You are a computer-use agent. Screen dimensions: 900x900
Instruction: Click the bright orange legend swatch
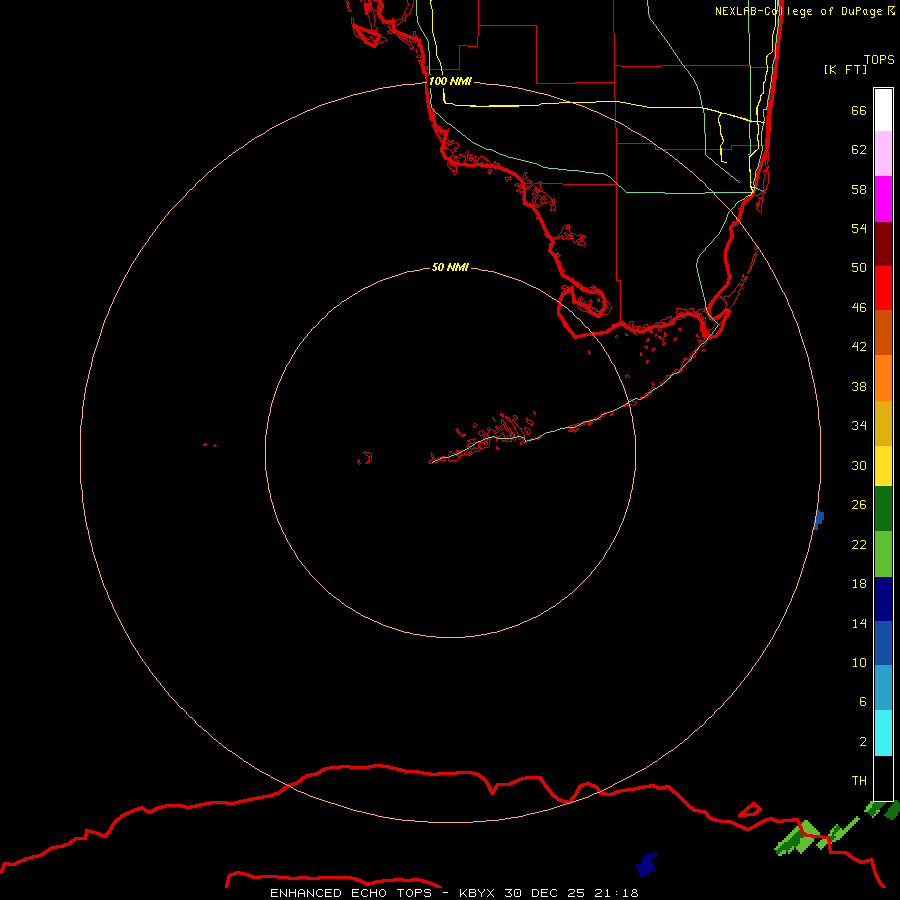(x=883, y=378)
